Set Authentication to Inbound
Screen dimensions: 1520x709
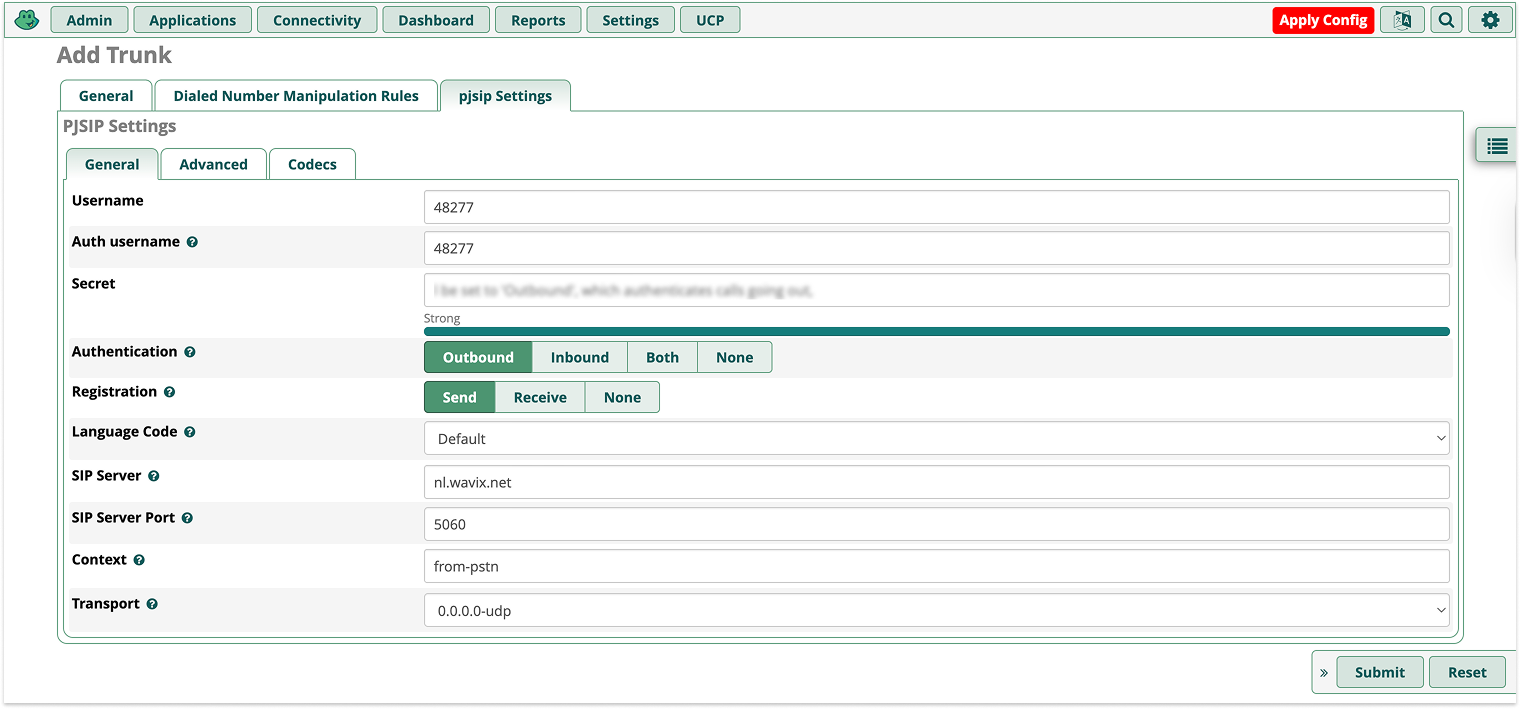coord(579,357)
